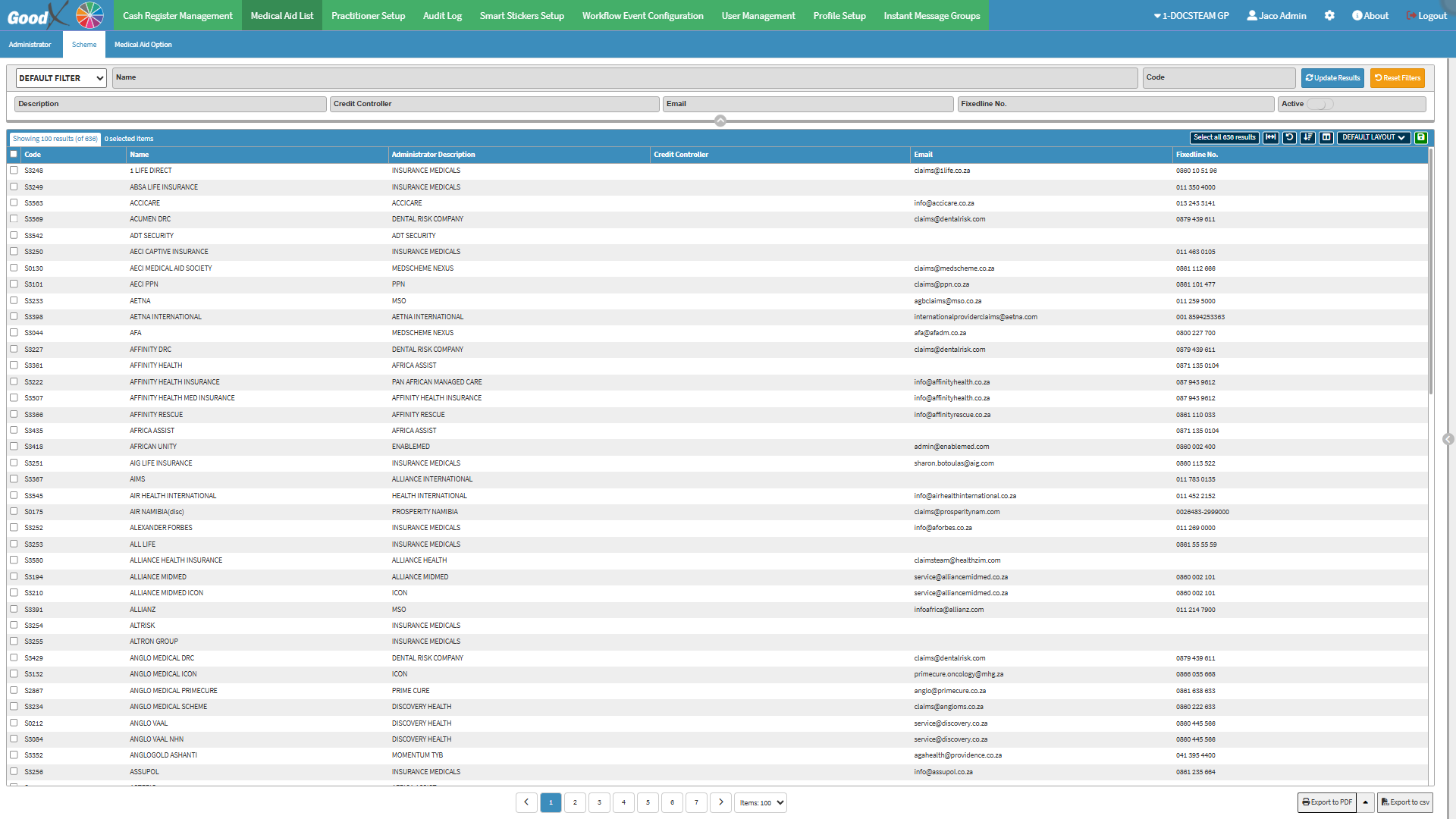Open the DEFAULT FILTER dropdown
The width and height of the screenshot is (1456, 819).
[61, 78]
